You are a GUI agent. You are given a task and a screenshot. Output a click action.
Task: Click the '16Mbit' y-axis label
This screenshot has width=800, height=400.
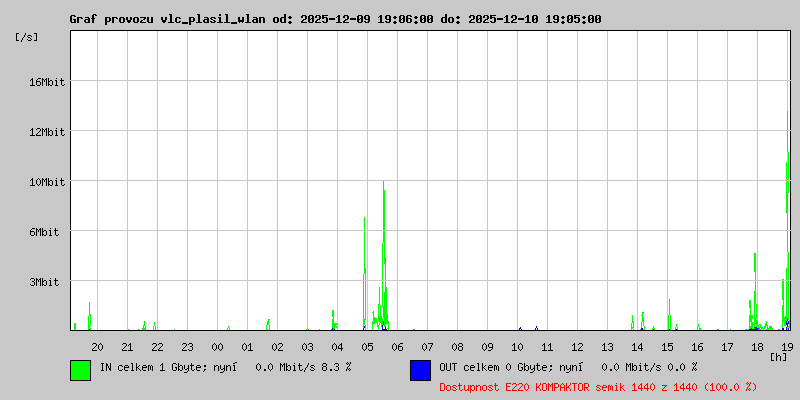(47, 82)
